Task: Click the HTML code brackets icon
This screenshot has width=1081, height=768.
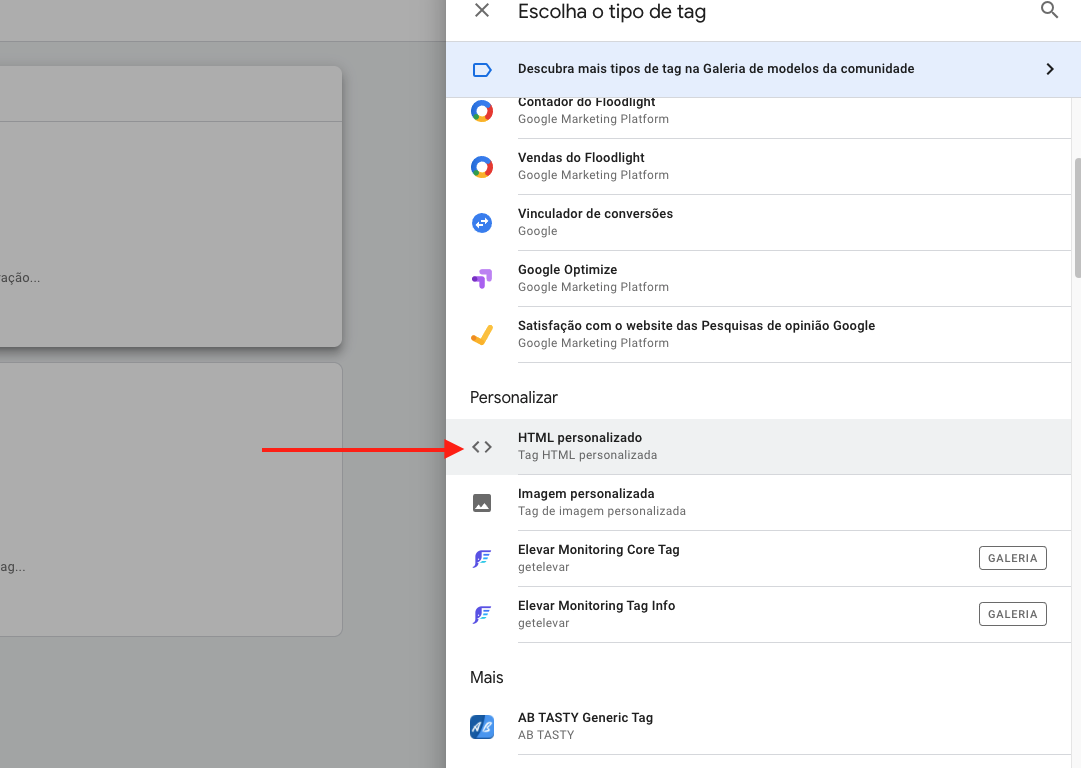Action: pos(482,447)
